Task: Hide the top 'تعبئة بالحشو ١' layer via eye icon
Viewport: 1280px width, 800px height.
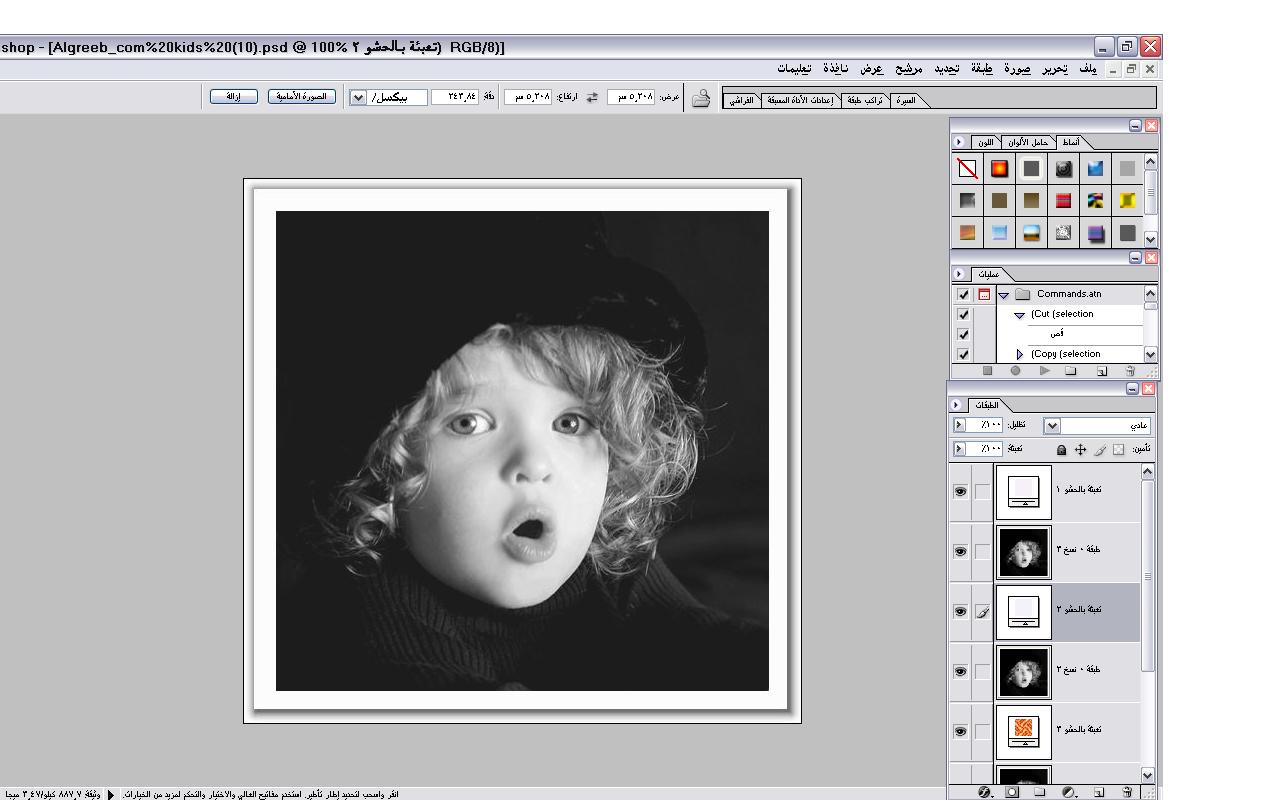Action: click(960, 492)
